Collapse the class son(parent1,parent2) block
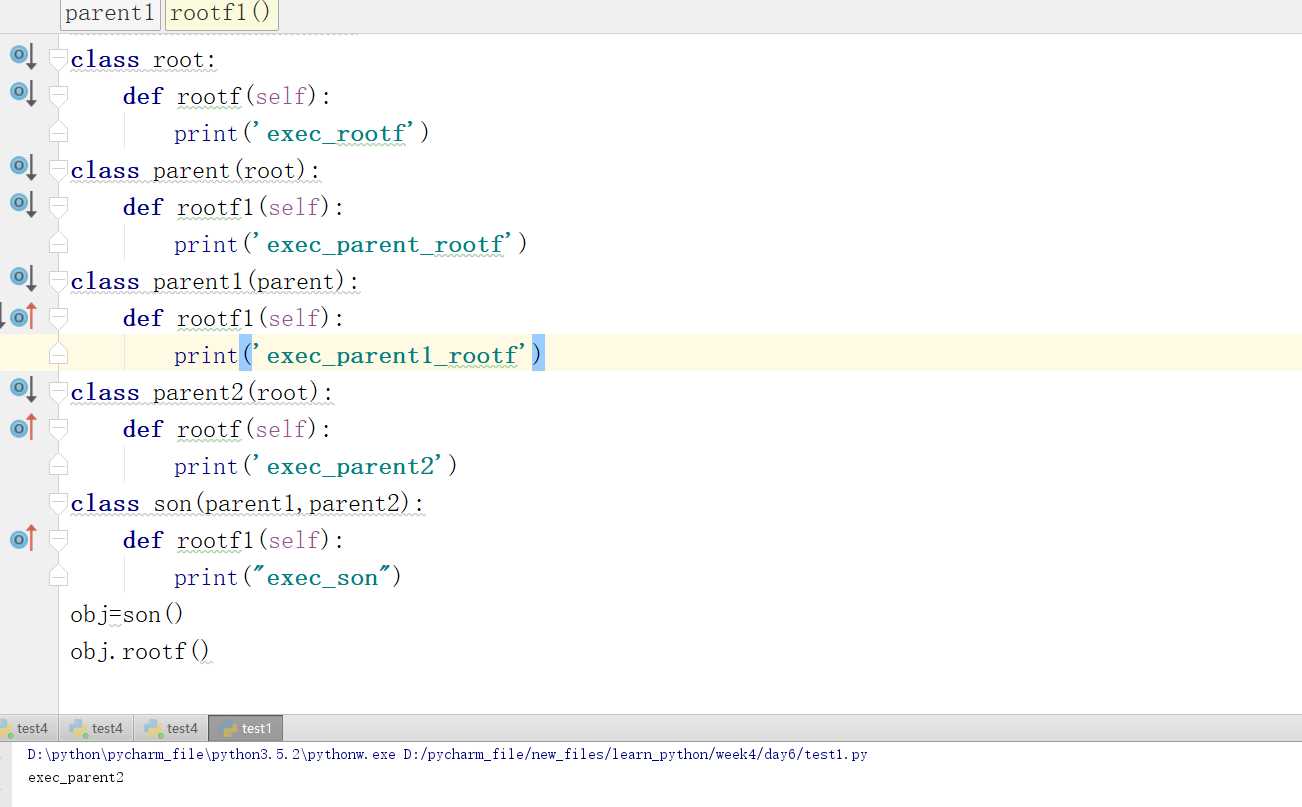 tap(58, 503)
